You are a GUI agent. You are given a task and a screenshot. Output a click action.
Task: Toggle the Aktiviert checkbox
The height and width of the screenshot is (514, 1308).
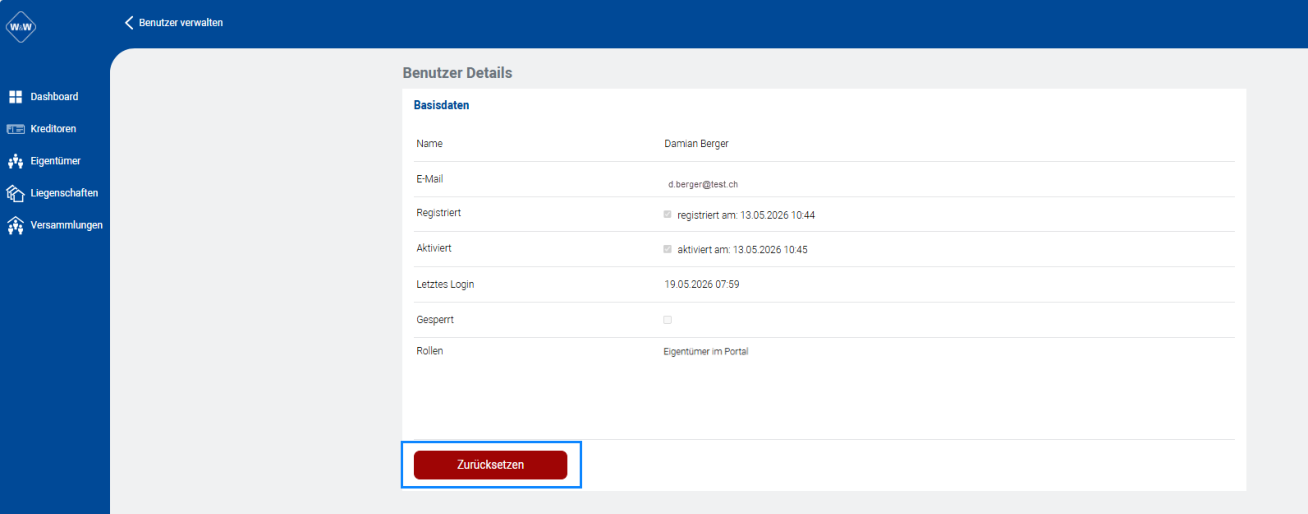pos(667,249)
